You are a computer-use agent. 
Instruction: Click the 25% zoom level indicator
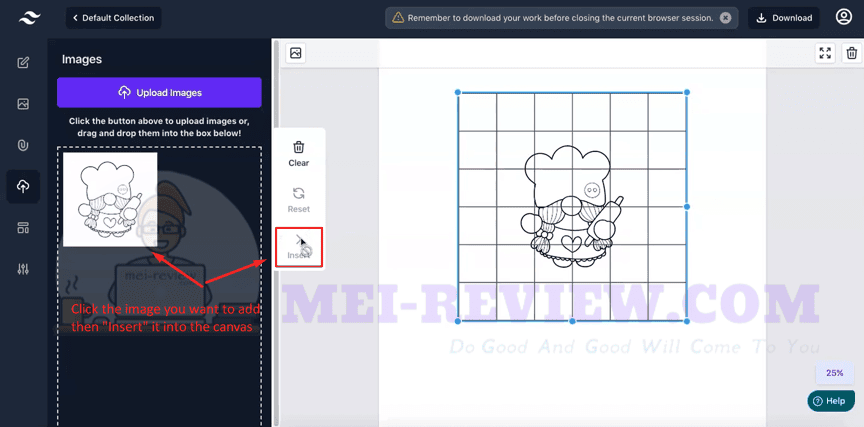point(834,373)
